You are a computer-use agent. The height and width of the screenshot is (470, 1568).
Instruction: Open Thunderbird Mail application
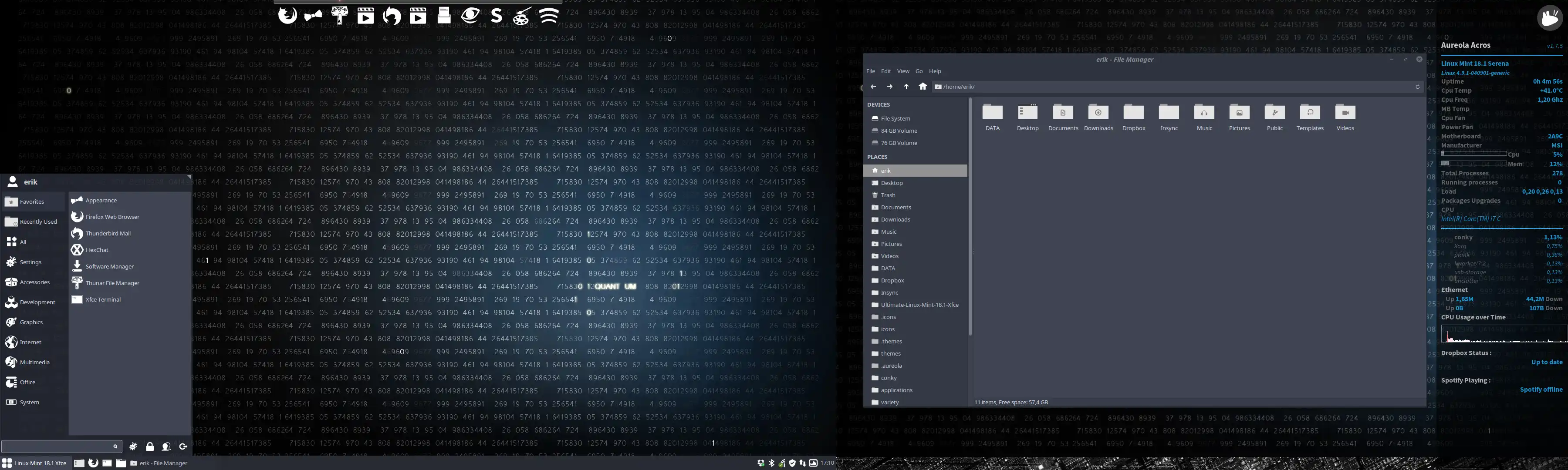click(108, 233)
